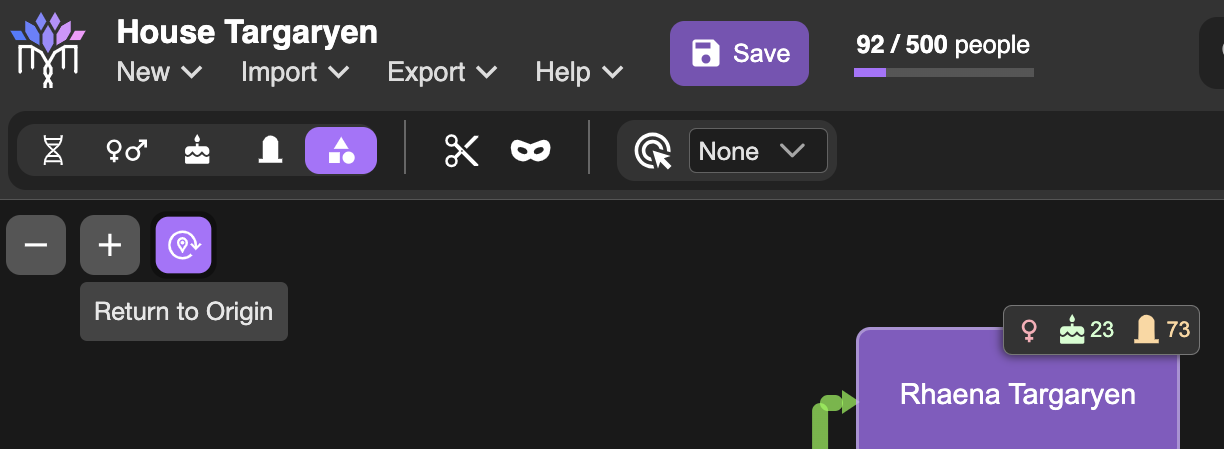This screenshot has height=449, width=1224.
Task: Toggle the gender symbols display icon
Action: click(126, 151)
